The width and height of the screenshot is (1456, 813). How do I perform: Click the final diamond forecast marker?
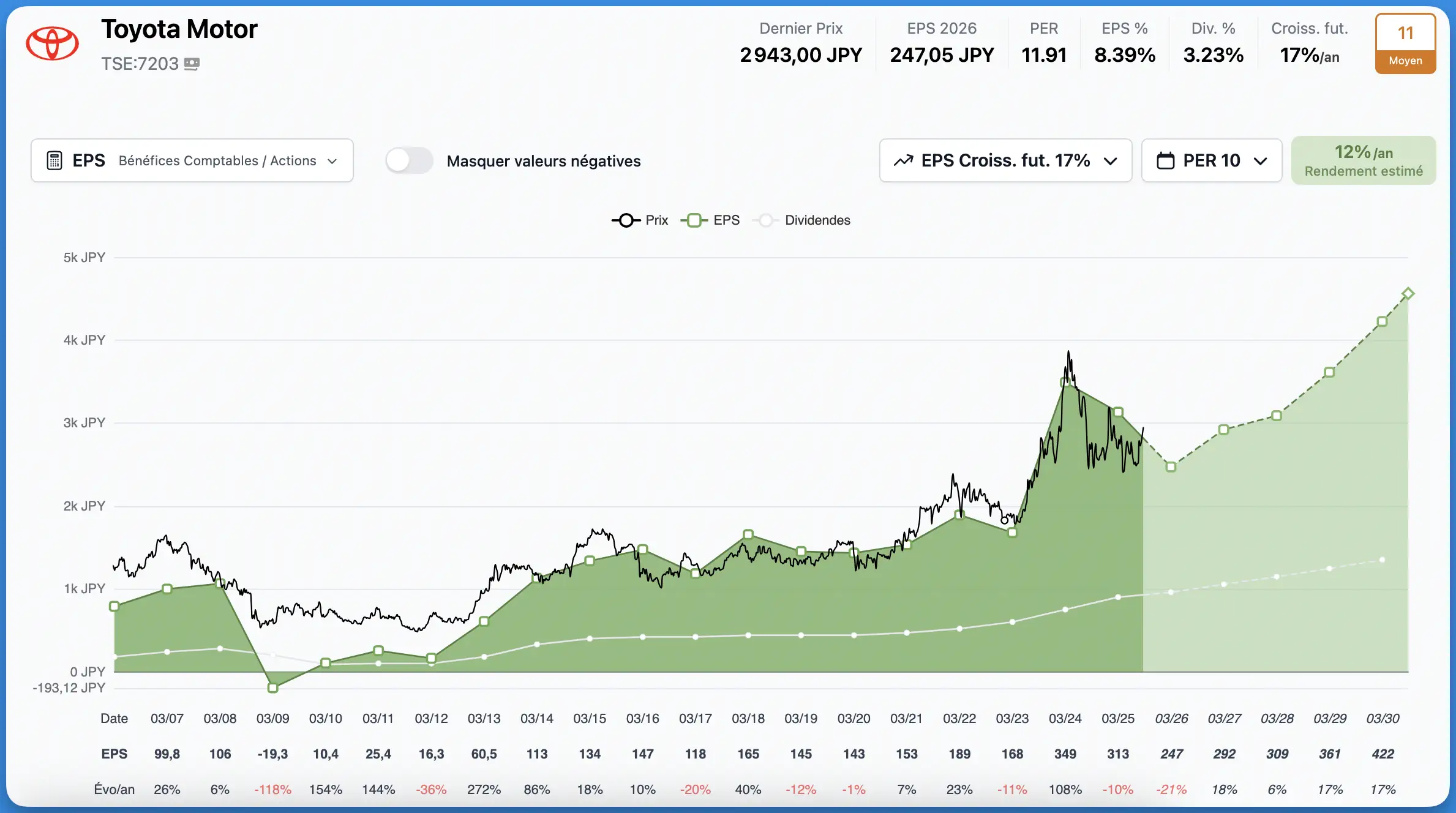point(1408,294)
